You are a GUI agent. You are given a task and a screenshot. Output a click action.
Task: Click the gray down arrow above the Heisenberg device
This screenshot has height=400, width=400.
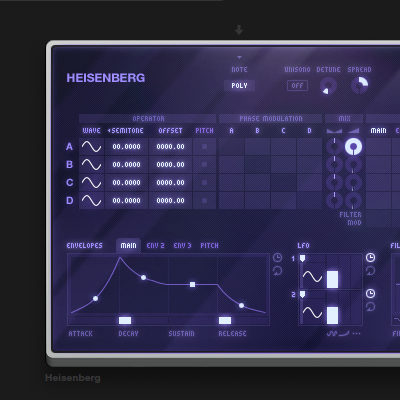(239, 30)
